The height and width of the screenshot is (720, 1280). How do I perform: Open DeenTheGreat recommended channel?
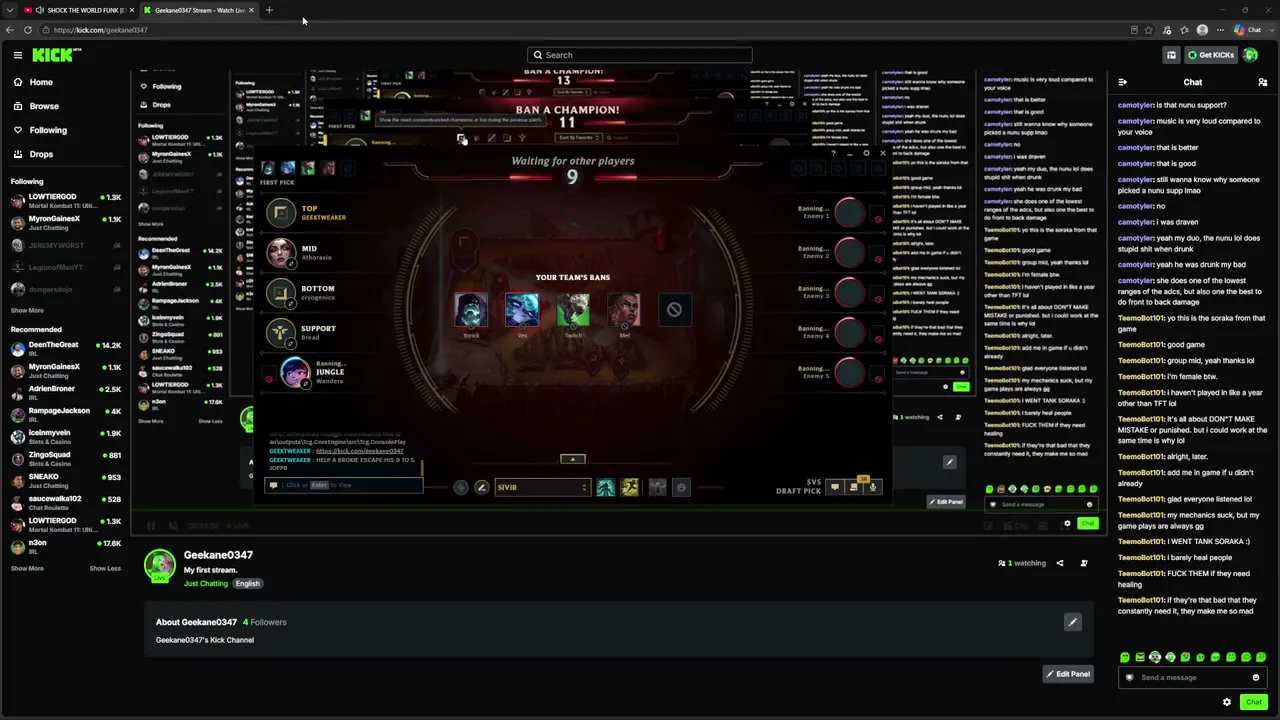(x=66, y=349)
